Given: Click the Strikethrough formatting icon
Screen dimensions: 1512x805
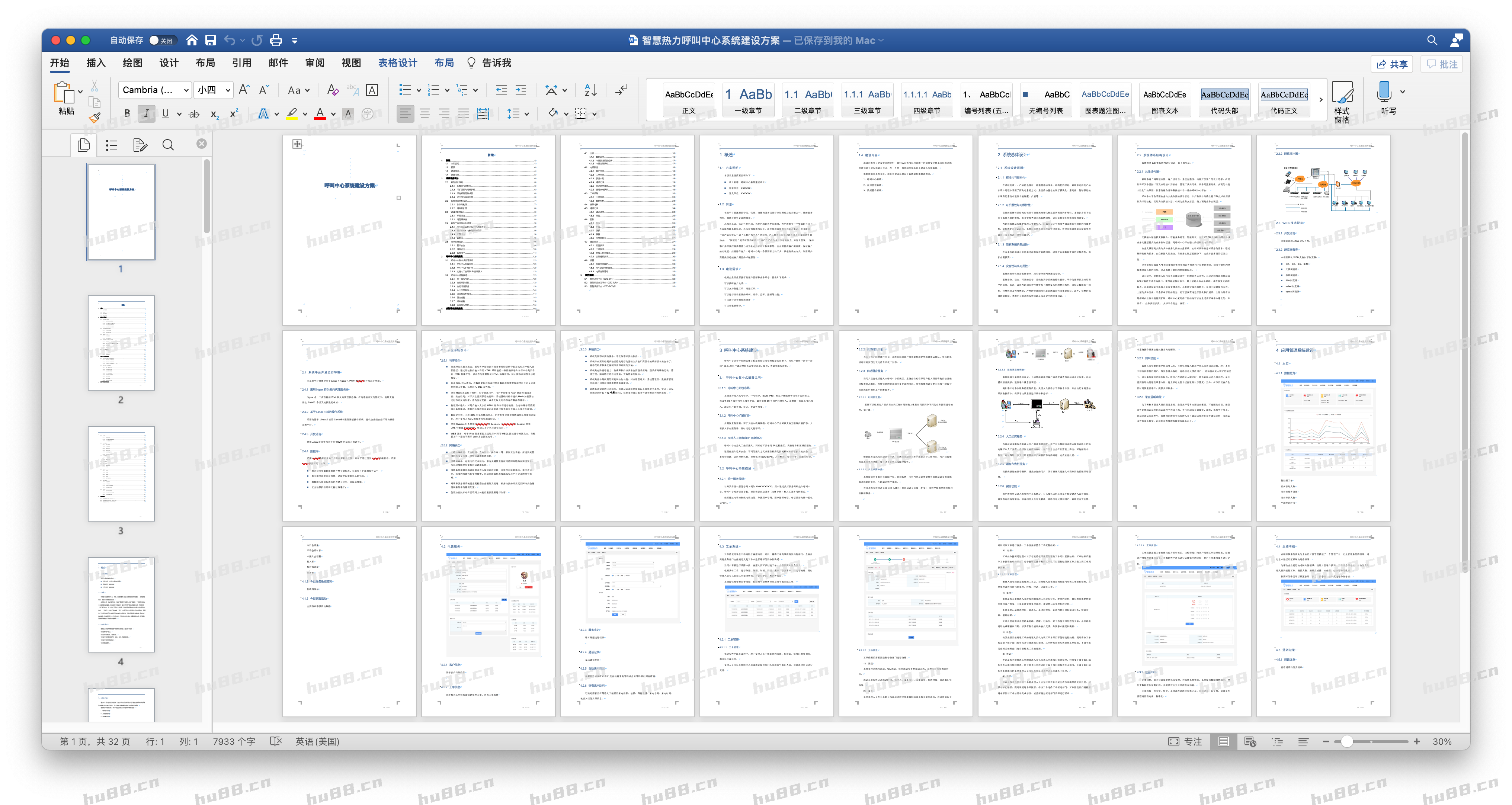Looking at the screenshot, I should [194, 114].
